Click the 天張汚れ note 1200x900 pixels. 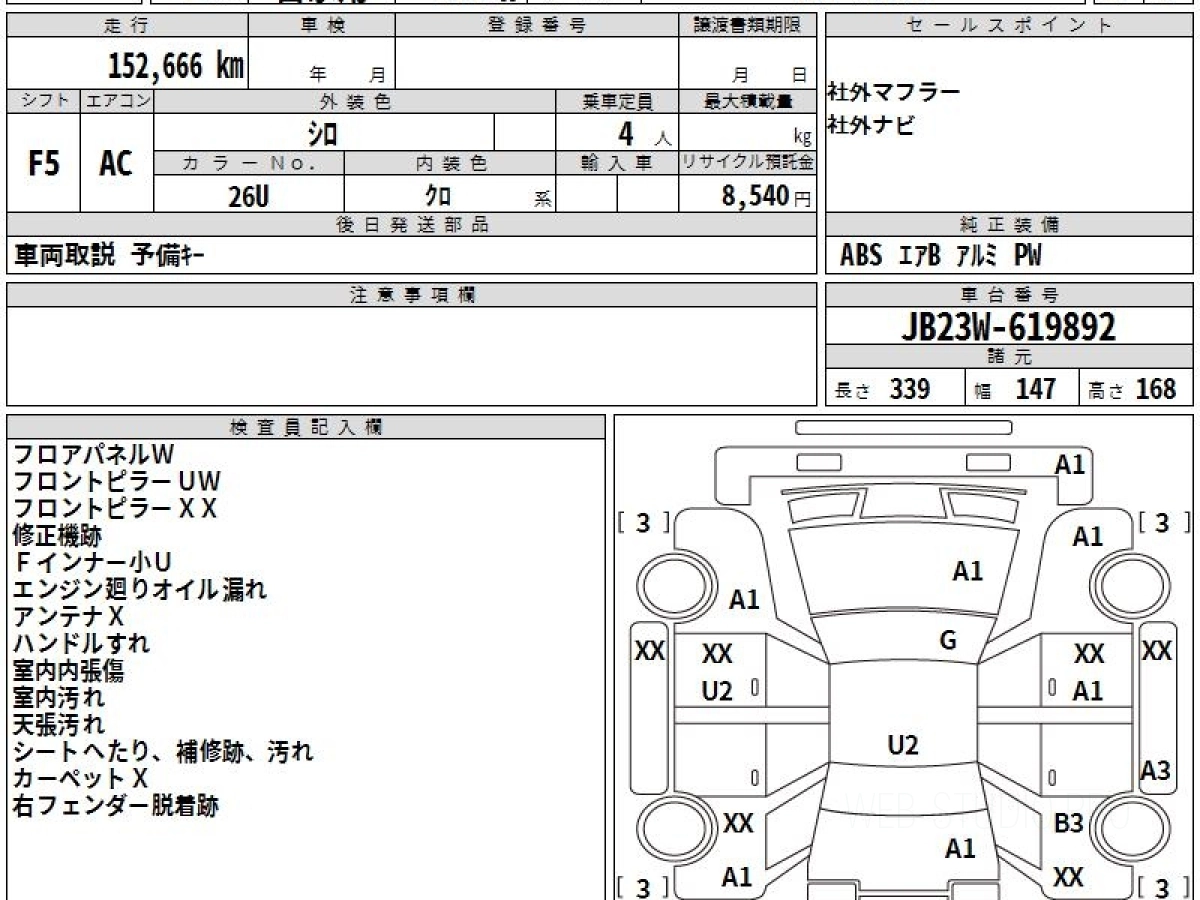[58, 724]
